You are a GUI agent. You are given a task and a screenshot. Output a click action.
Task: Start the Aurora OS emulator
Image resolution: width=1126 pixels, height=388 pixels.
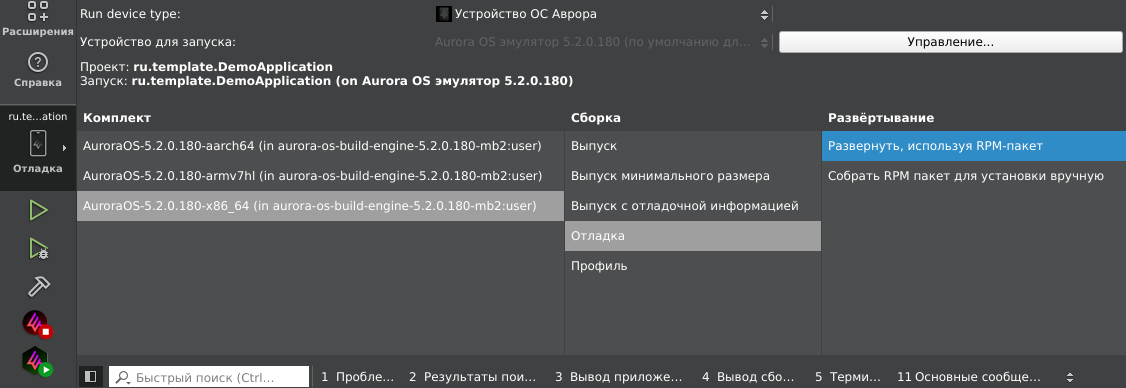click(37, 361)
